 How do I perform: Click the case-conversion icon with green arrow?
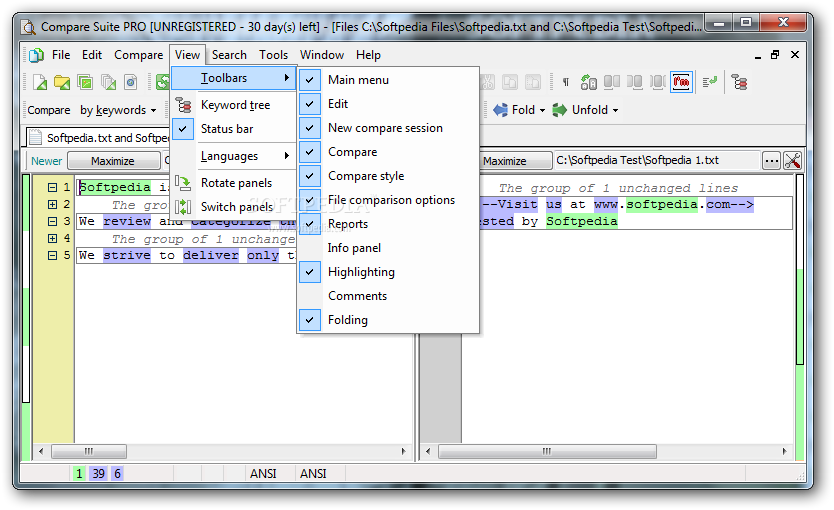[x=589, y=82]
